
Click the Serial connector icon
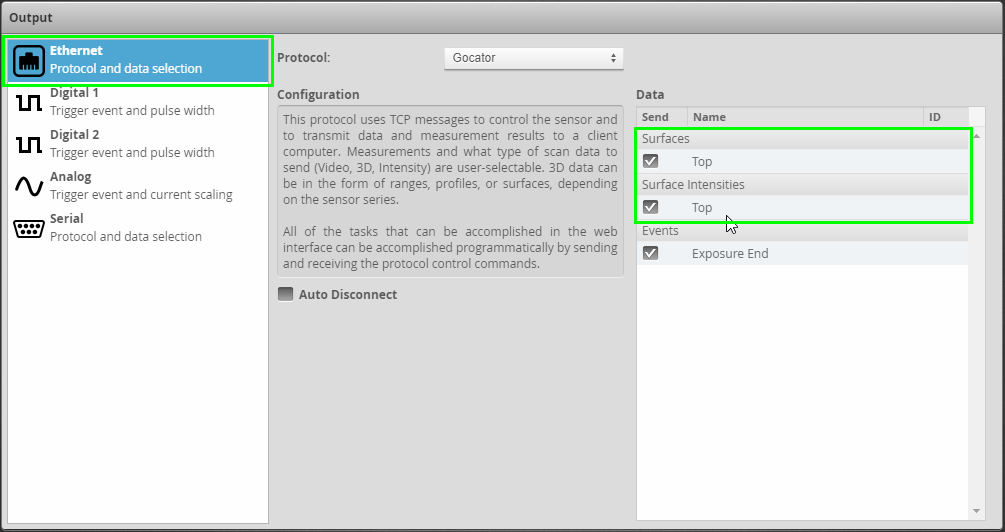(29, 228)
